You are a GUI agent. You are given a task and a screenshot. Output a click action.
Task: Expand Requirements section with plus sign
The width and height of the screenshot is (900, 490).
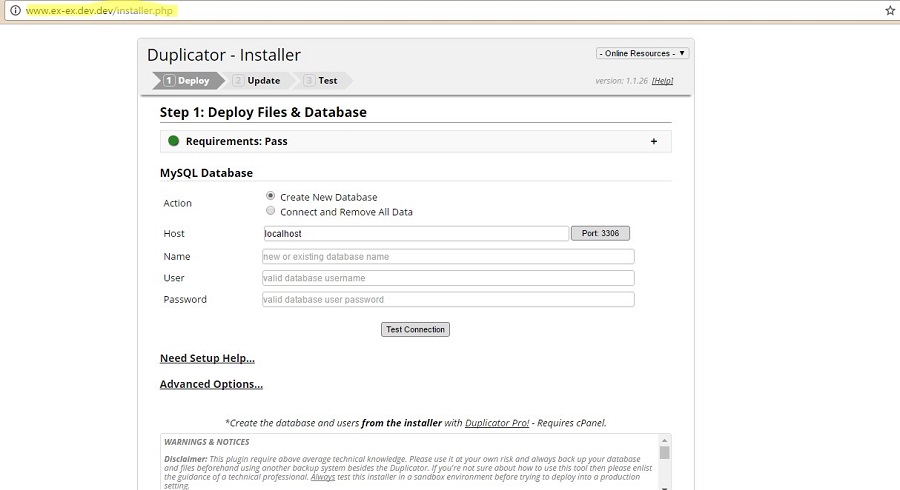pos(654,141)
